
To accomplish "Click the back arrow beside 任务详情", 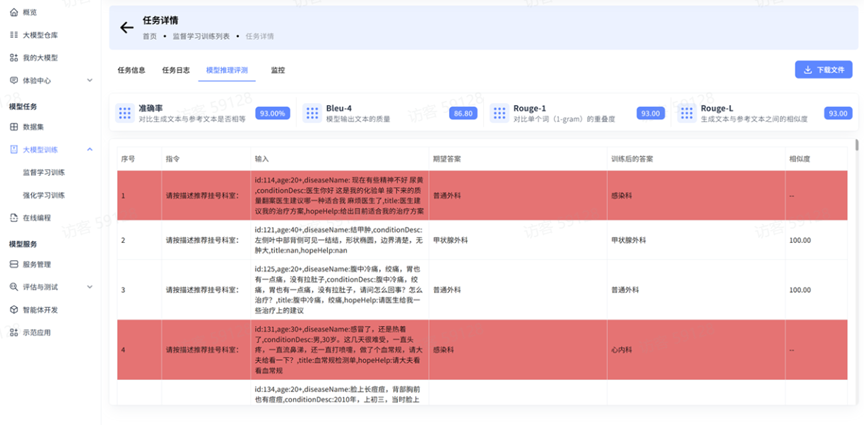I will [x=127, y=28].
